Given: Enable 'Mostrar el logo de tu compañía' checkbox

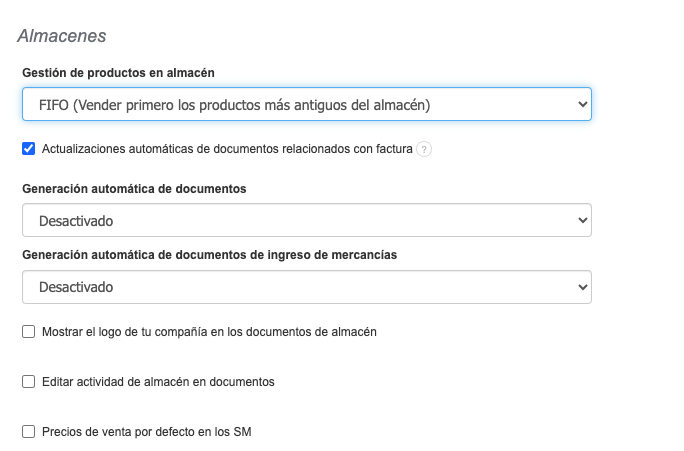Looking at the screenshot, I should pos(29,331).
